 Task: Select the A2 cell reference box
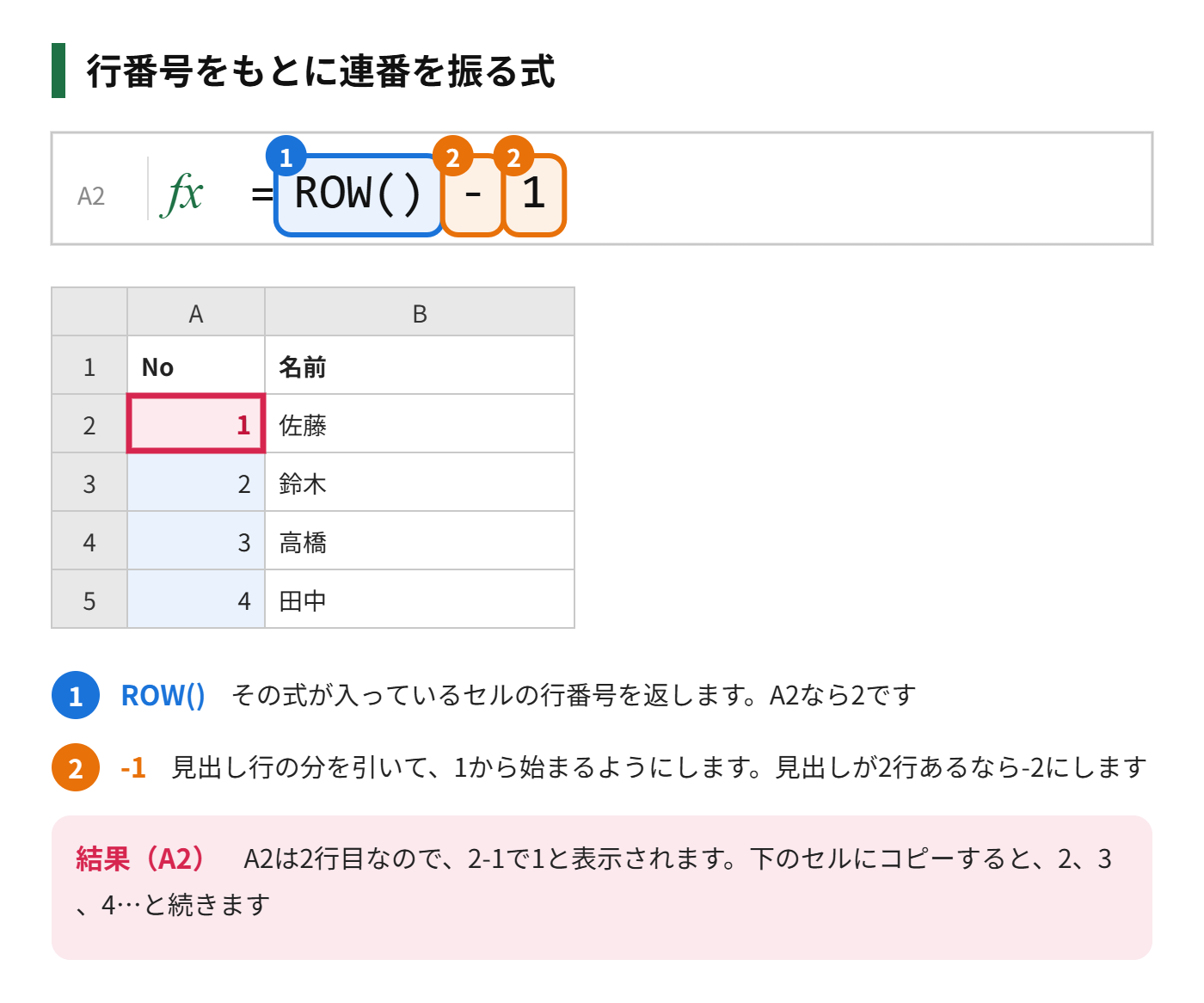pos(91,196)
